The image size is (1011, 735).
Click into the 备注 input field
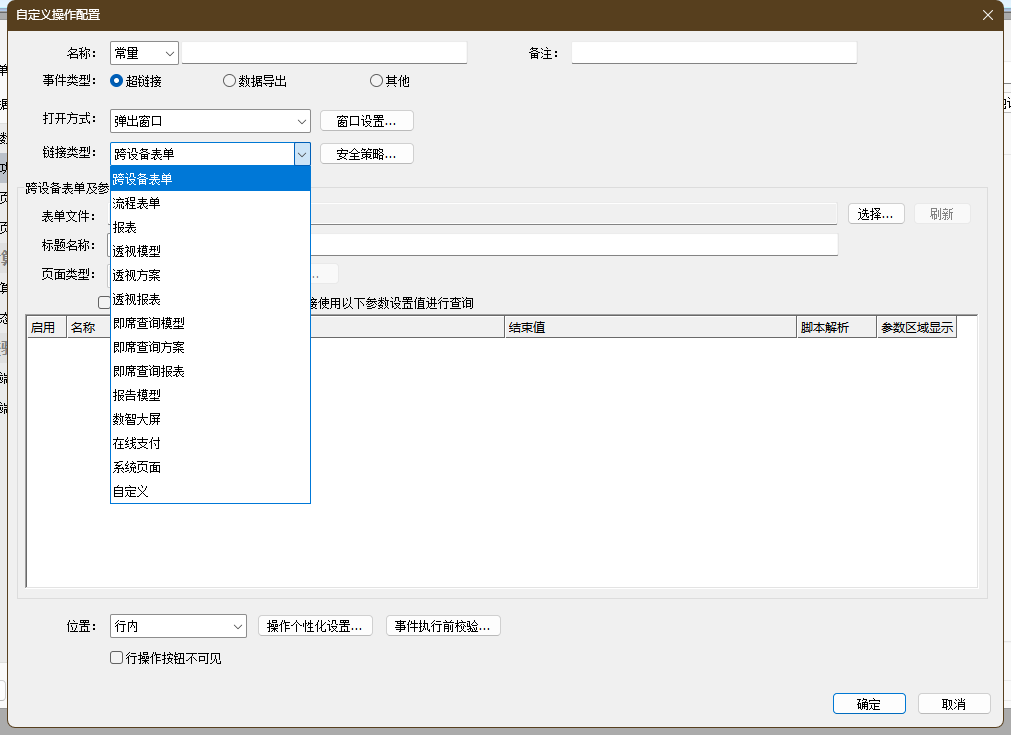pos(713,53)
